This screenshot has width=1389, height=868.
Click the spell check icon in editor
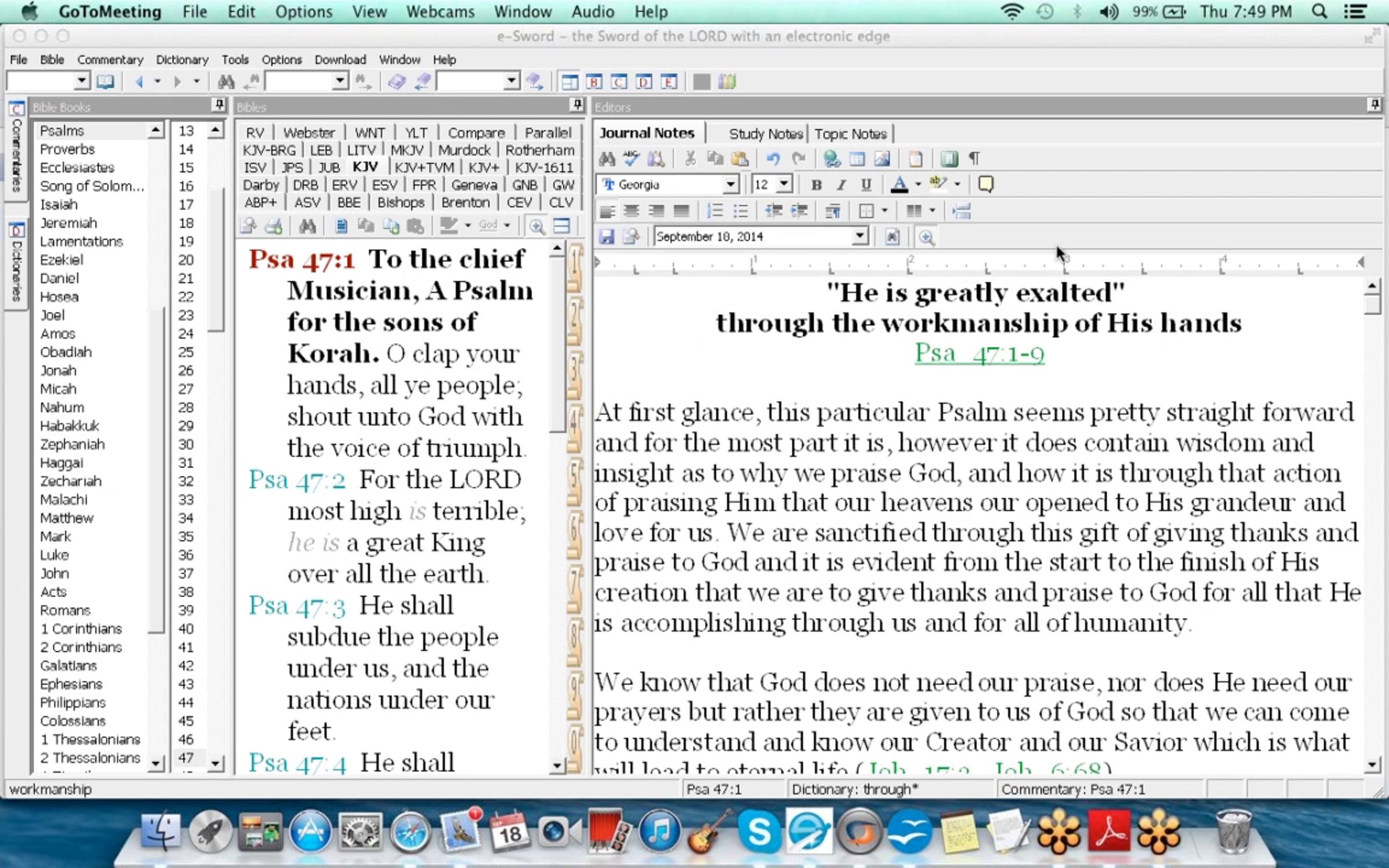631,159
